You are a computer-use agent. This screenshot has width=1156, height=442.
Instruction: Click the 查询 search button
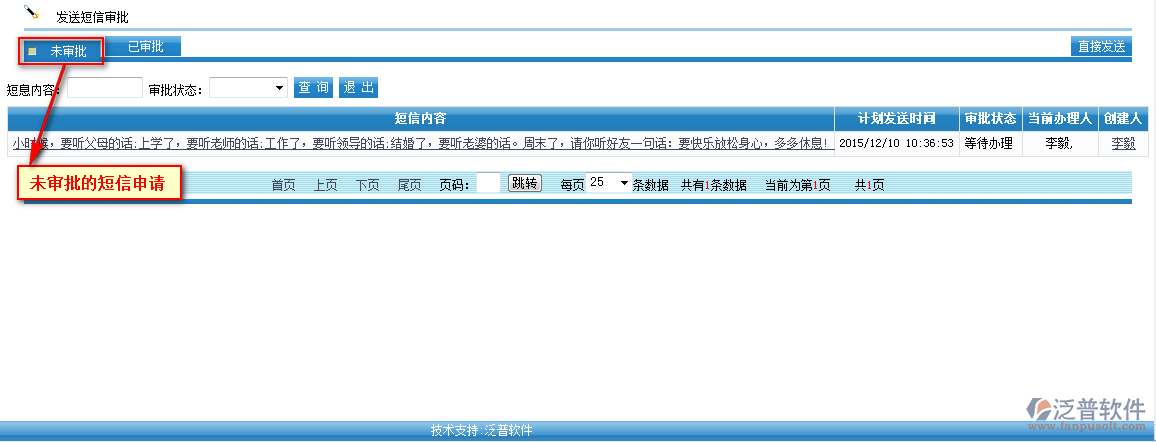coord(313,88)
